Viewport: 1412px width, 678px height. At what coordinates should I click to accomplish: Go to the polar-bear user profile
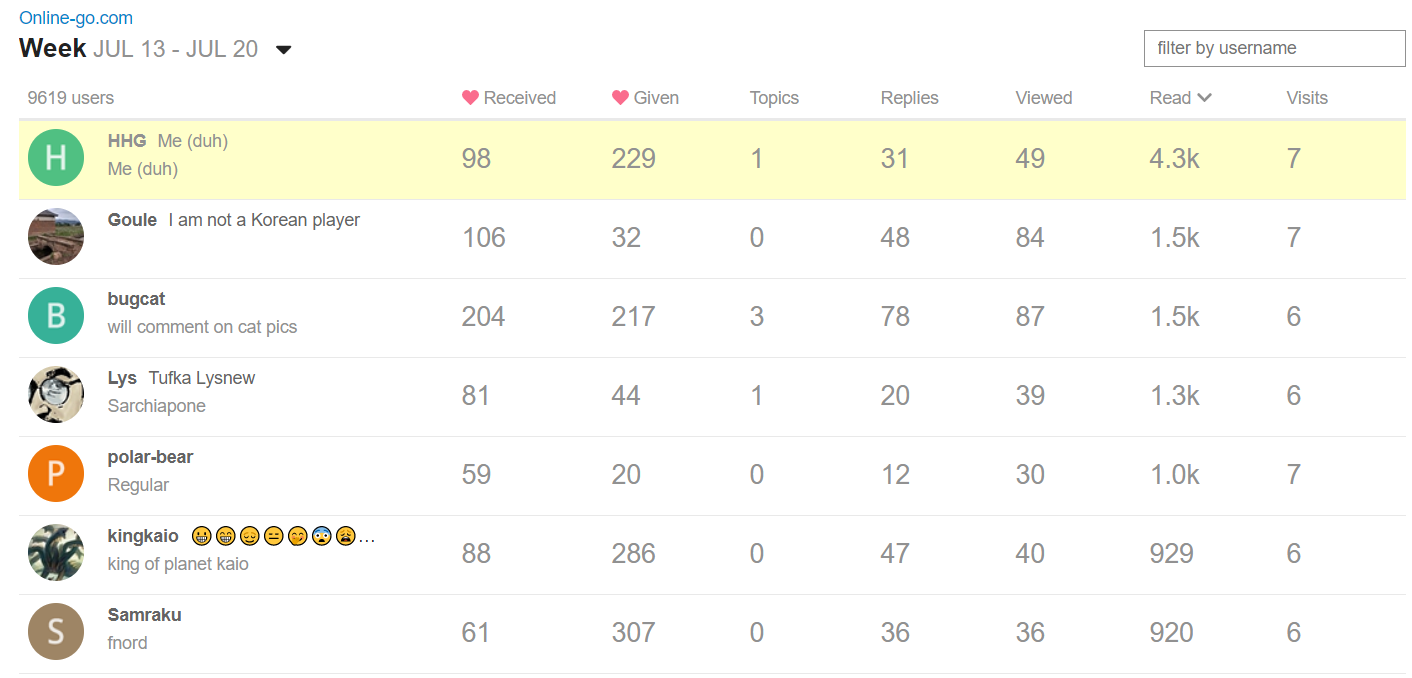pos(150,457)
